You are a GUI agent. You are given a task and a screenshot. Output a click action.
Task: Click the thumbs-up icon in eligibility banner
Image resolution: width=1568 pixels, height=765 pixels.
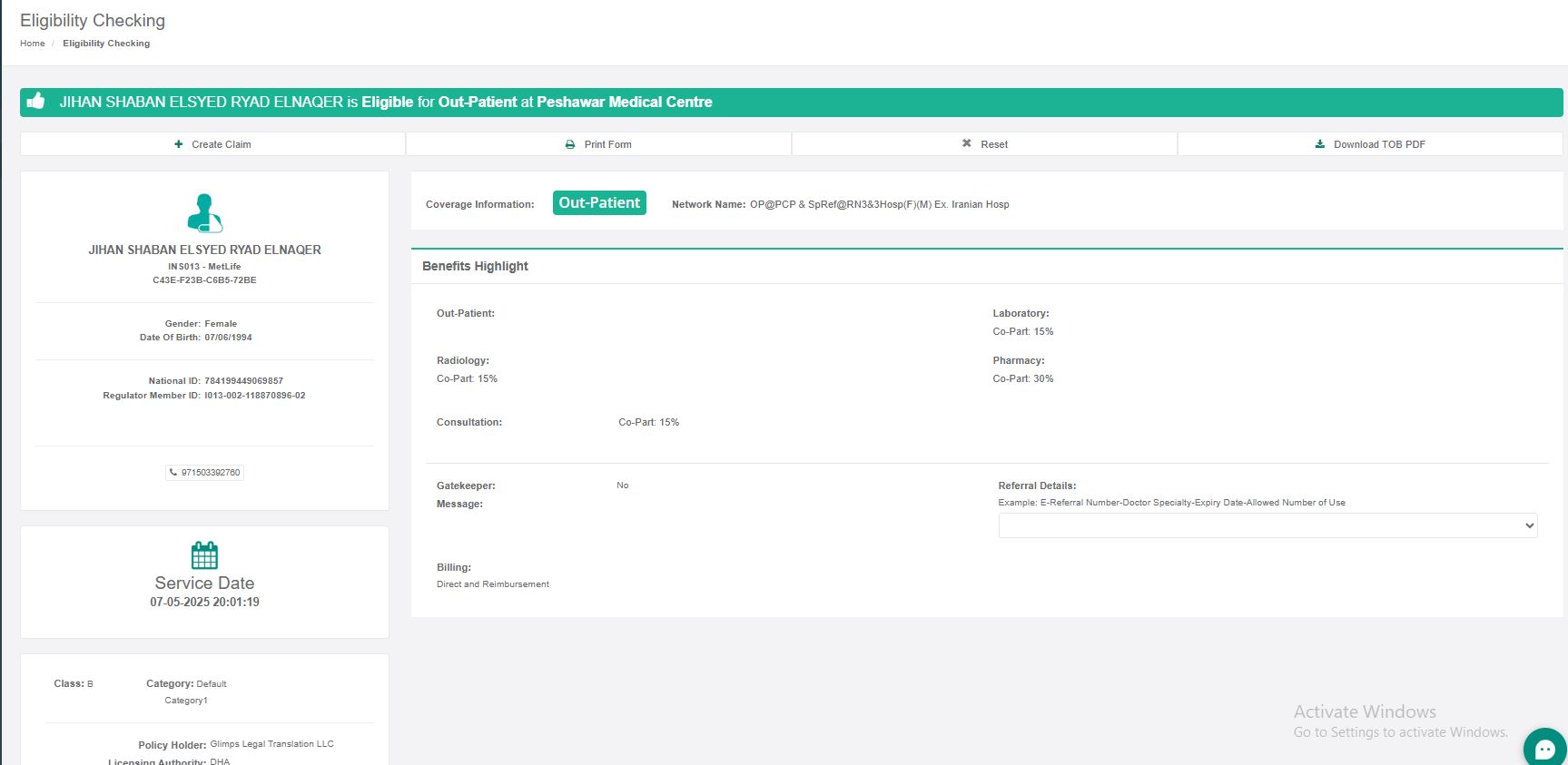tap(36, 101)
